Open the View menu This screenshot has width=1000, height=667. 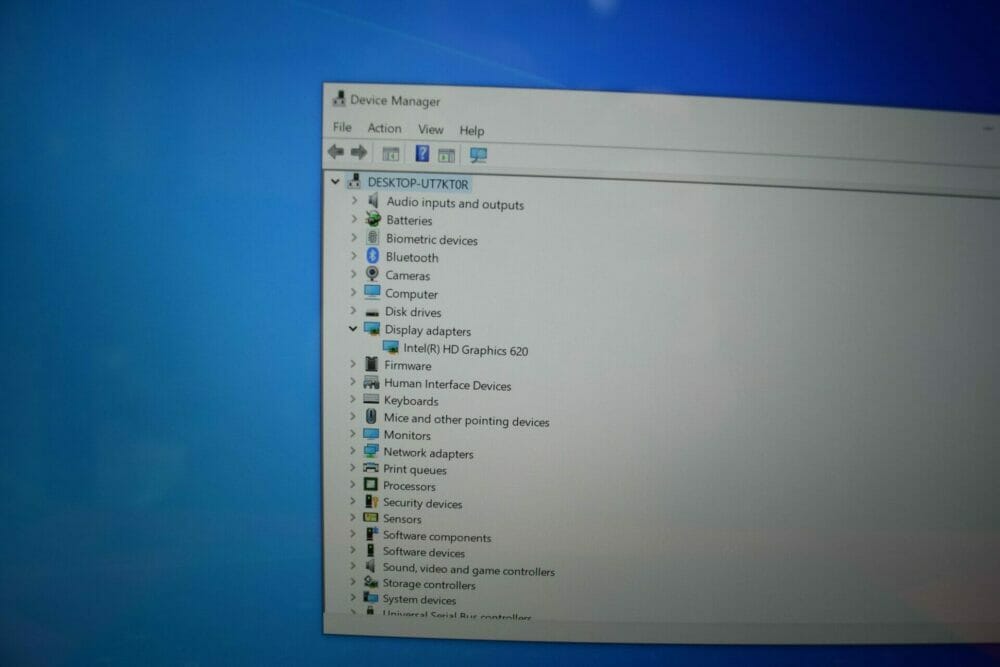pyautogui.click(x=430, y=129)
